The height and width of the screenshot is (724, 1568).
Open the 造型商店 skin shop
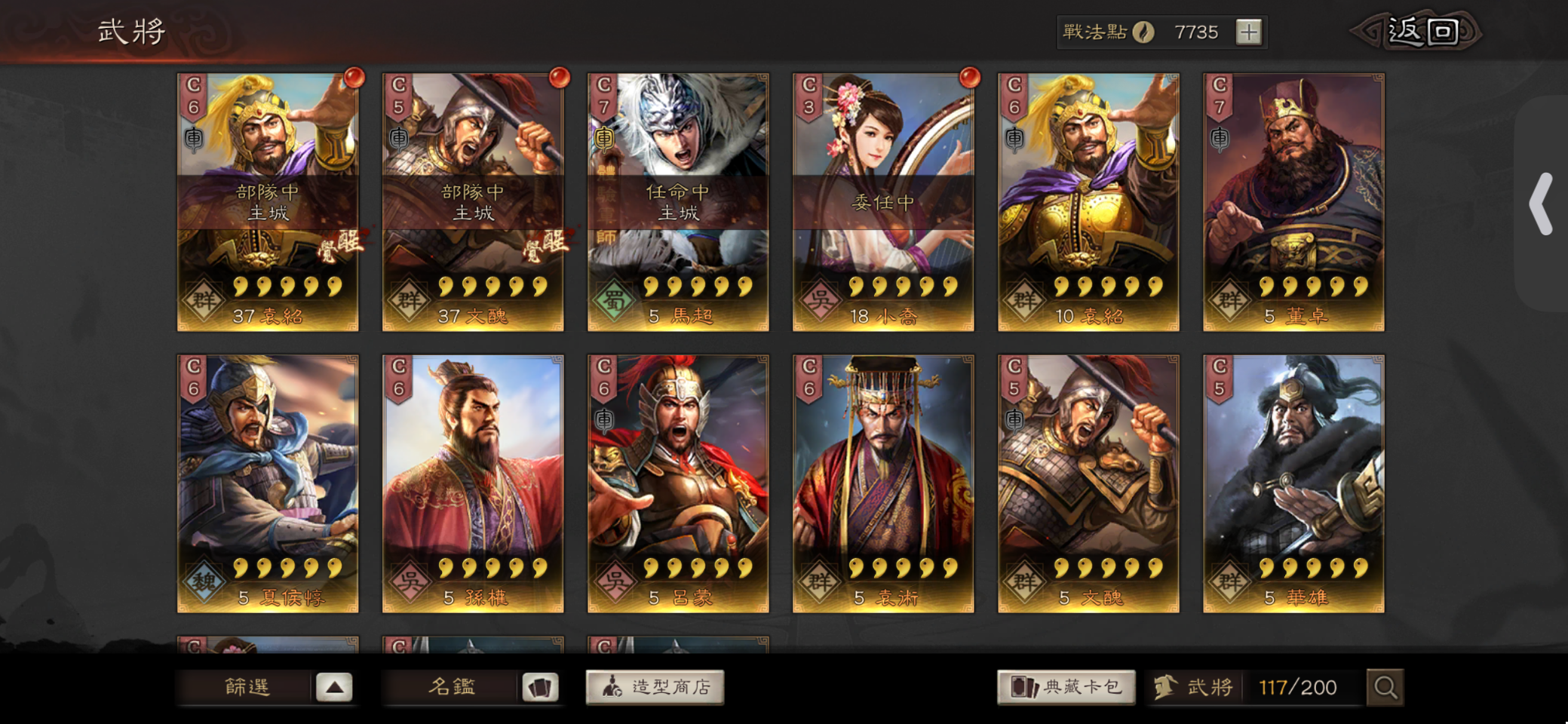(x=655, y=687)
